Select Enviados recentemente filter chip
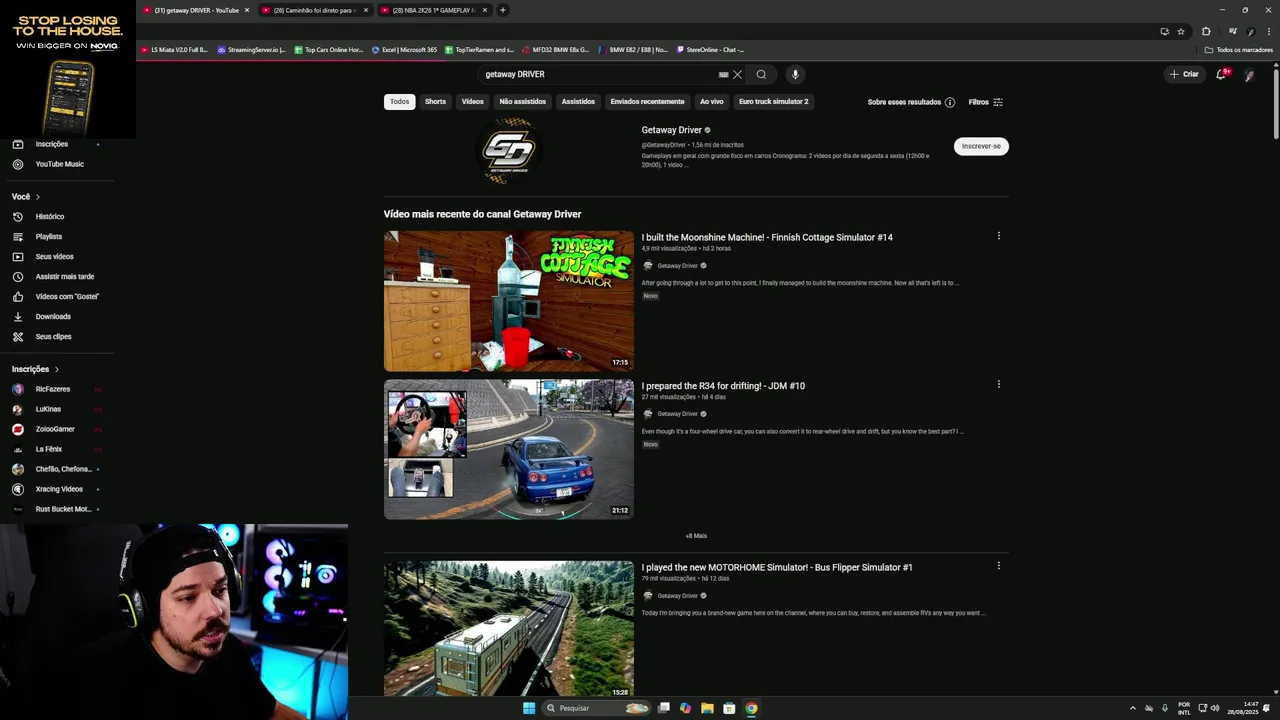Image resolution: width=1280 pixels, height=720 pixels. coord(647,102)
